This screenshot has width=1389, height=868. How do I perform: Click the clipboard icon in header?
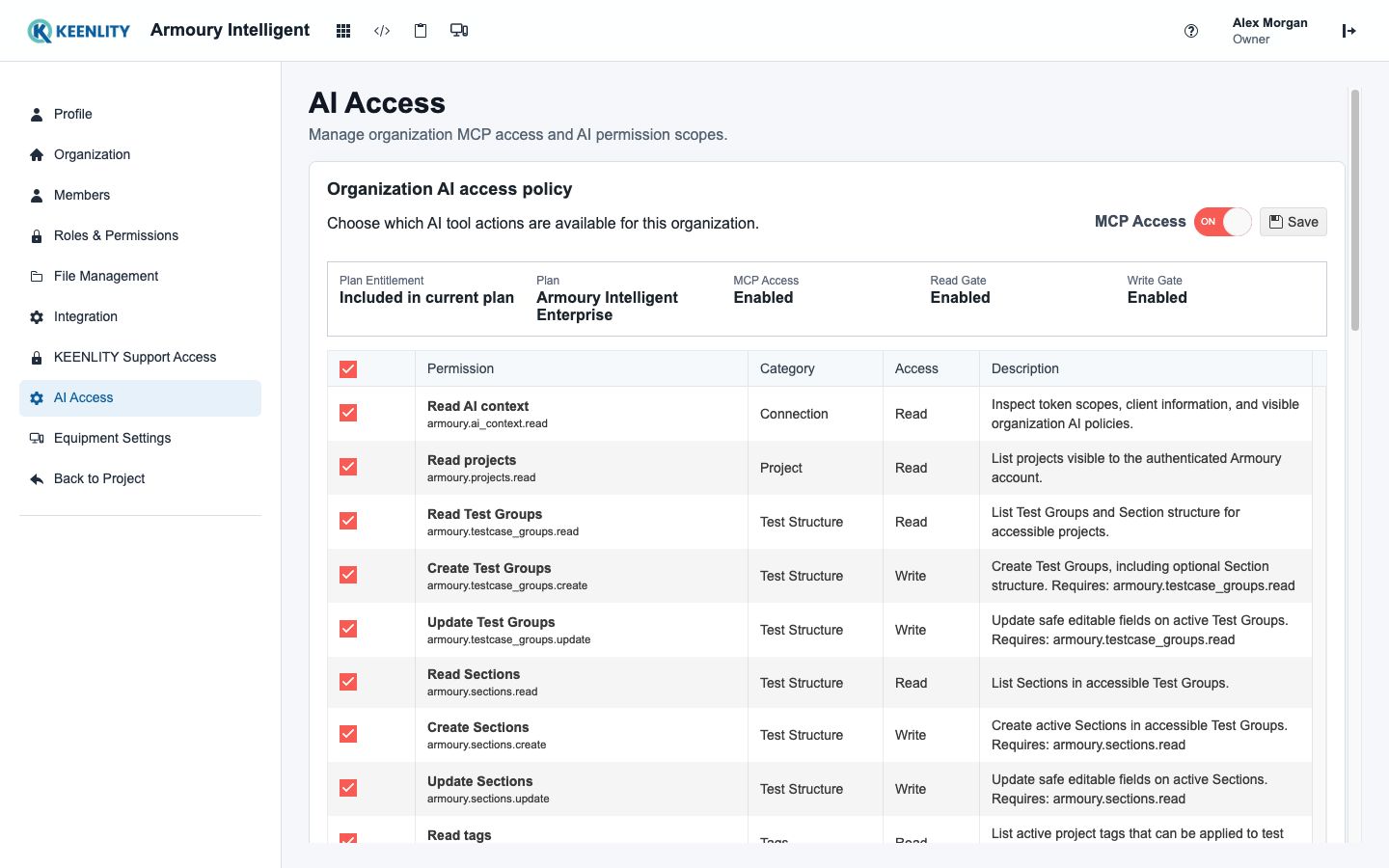[x=421, y=31]
